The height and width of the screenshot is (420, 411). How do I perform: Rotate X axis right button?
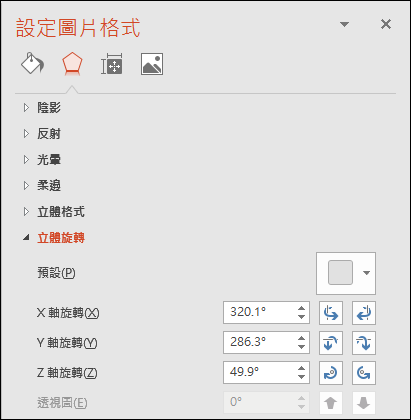click(x=364, y=313)
